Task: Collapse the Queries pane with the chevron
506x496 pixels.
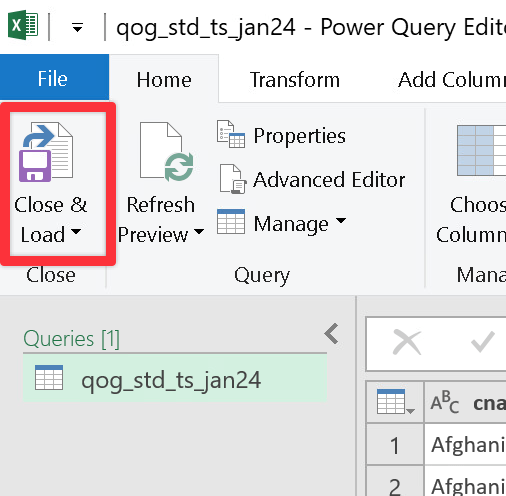Action: pos(332,334)
